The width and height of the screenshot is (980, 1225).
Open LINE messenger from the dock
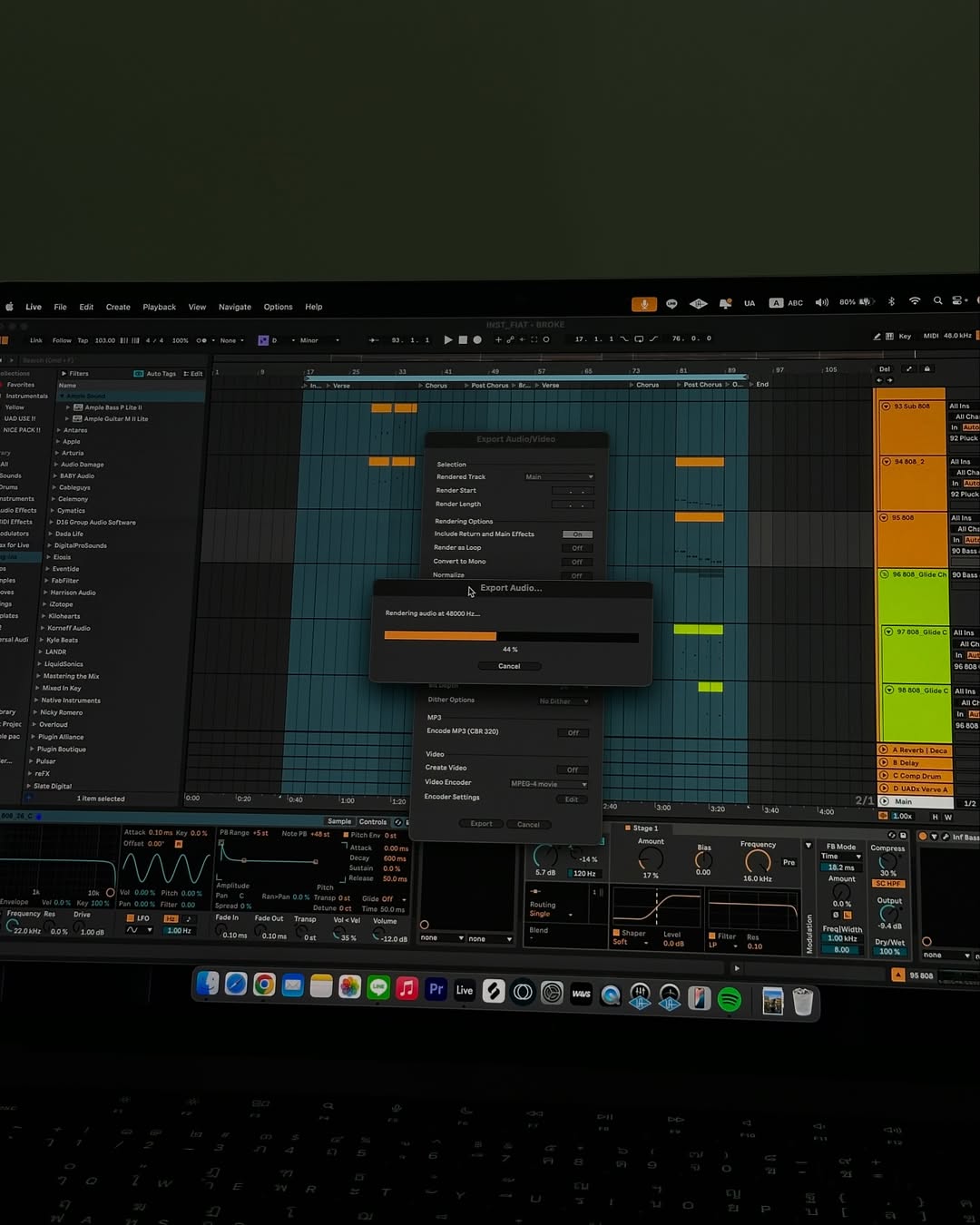point(378,988)
